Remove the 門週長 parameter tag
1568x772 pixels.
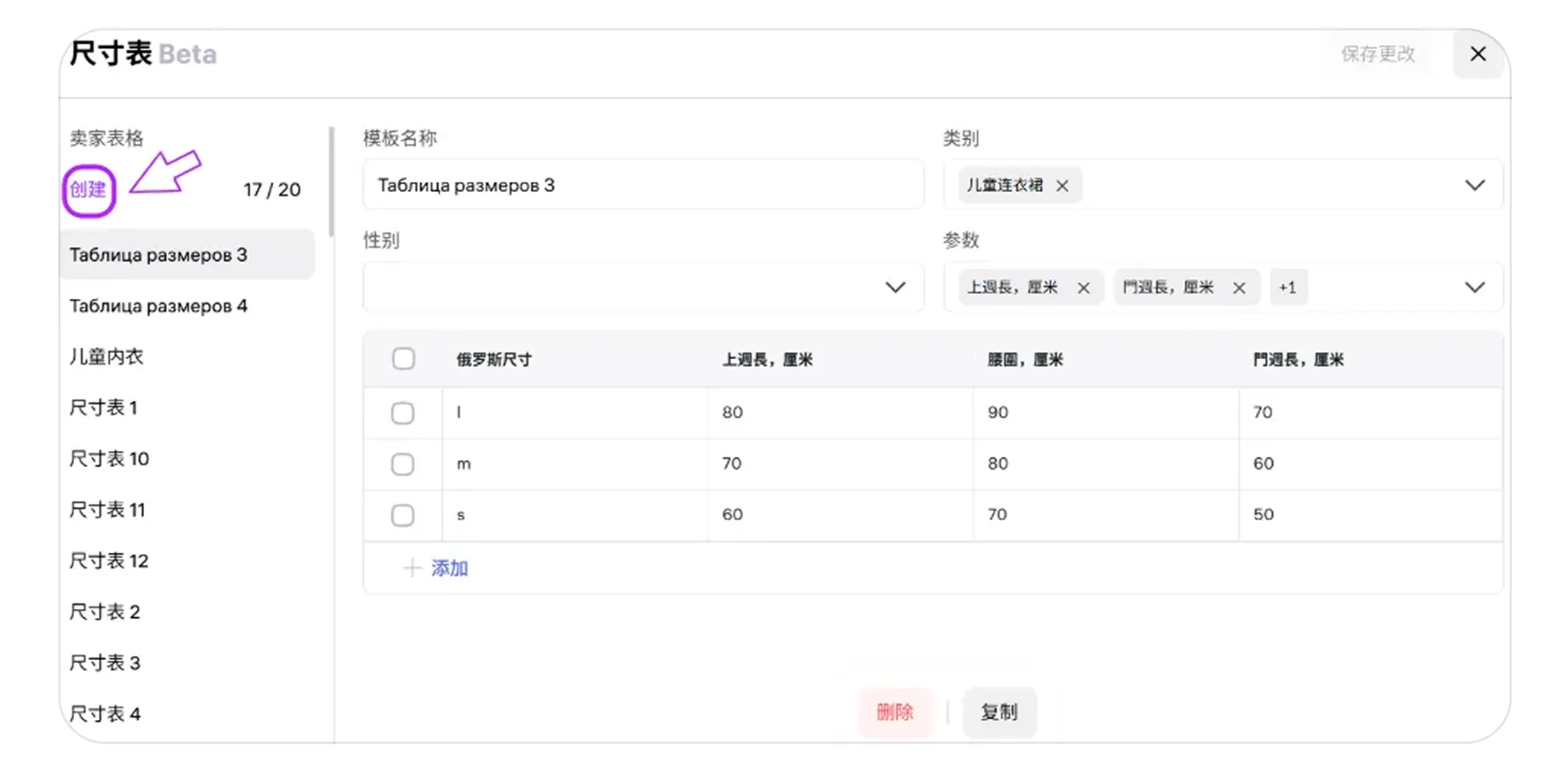point(1239,288)
